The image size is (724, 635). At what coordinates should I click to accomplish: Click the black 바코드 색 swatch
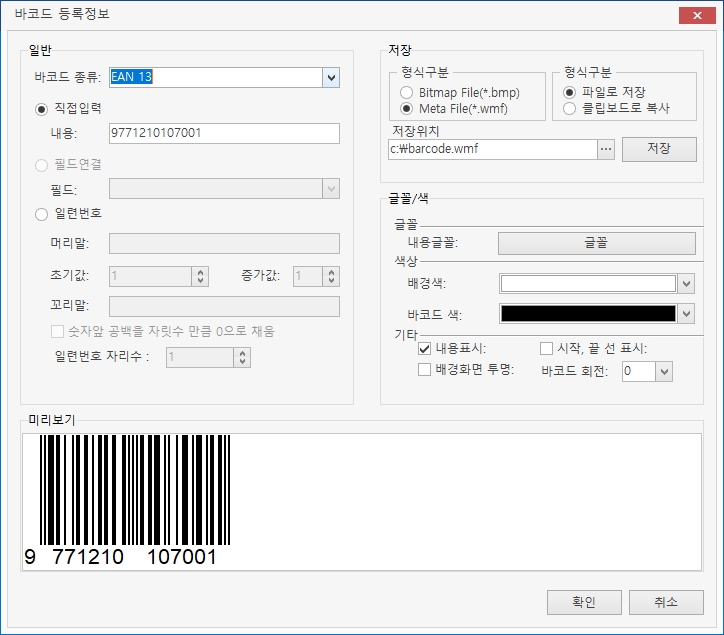click(x=588, y=314)
